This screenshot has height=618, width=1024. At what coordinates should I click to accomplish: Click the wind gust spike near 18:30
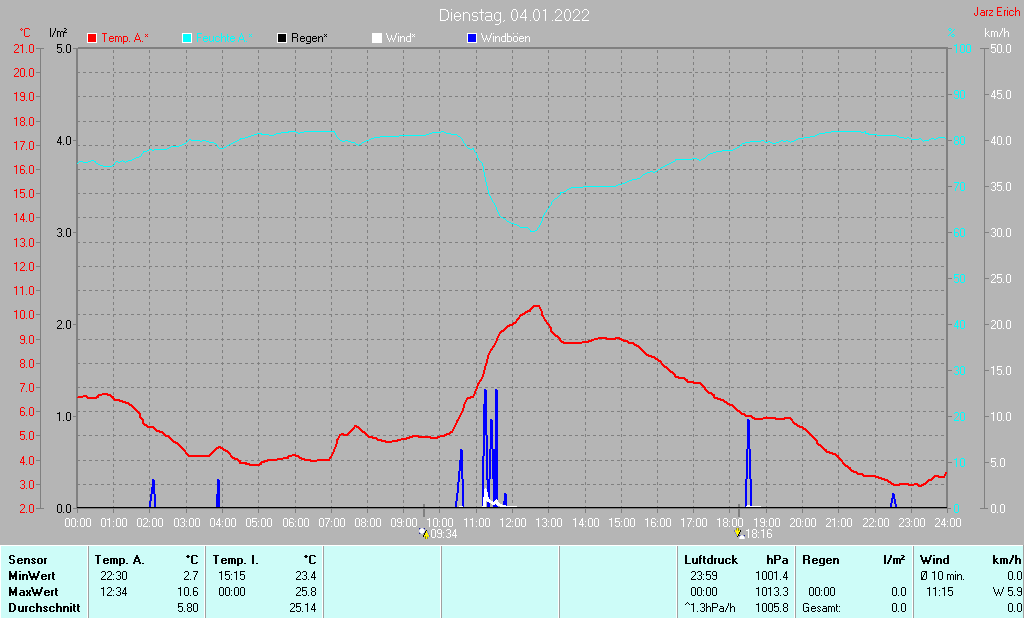(x=748, y=463)
